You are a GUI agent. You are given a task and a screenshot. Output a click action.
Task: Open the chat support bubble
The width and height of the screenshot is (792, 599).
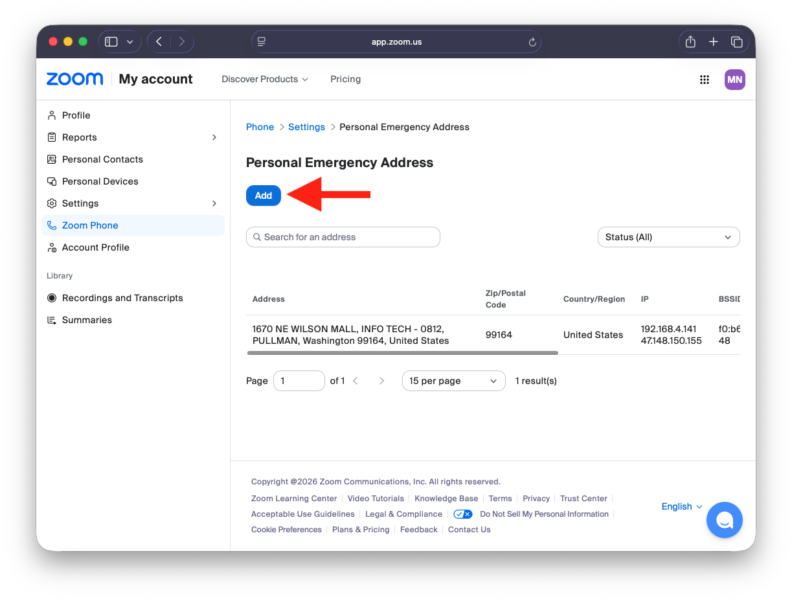click(724, 519)
